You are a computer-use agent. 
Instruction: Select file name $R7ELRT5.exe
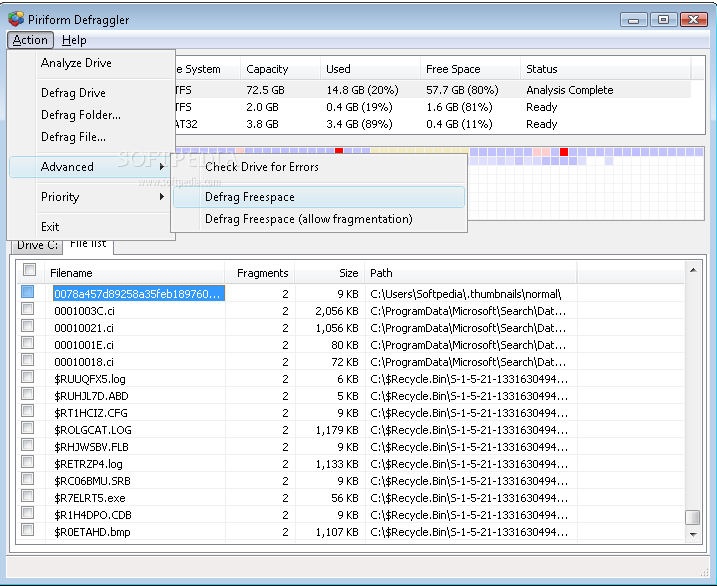(90, 498)
